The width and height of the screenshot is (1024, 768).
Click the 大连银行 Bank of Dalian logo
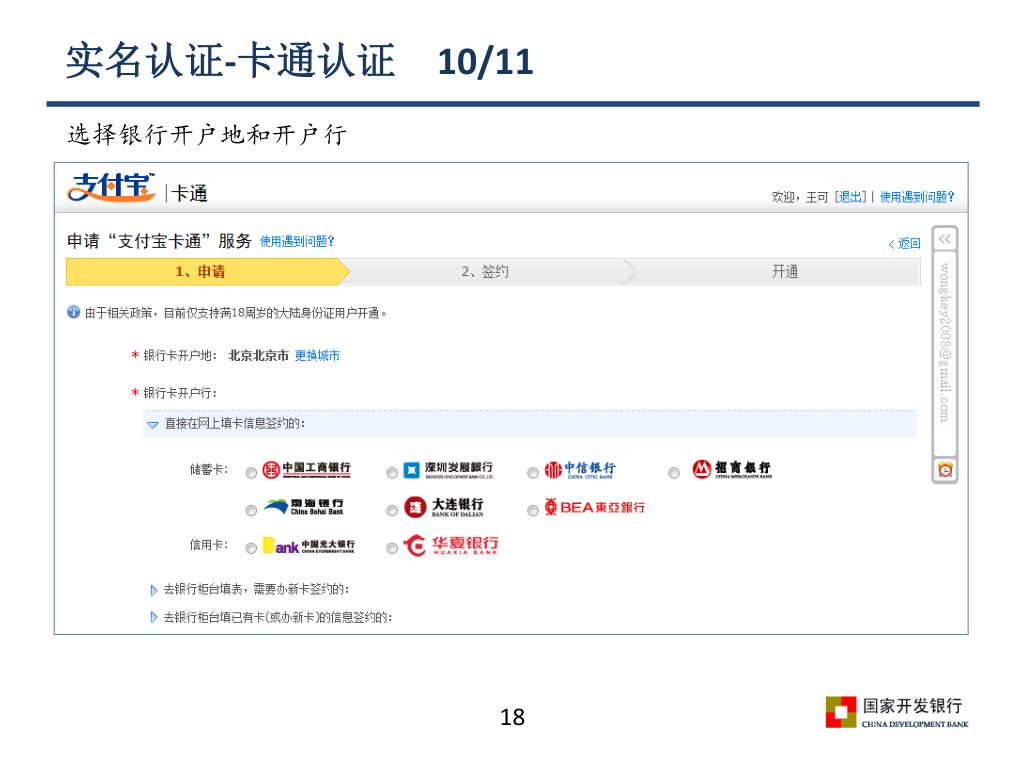(444, 507)
